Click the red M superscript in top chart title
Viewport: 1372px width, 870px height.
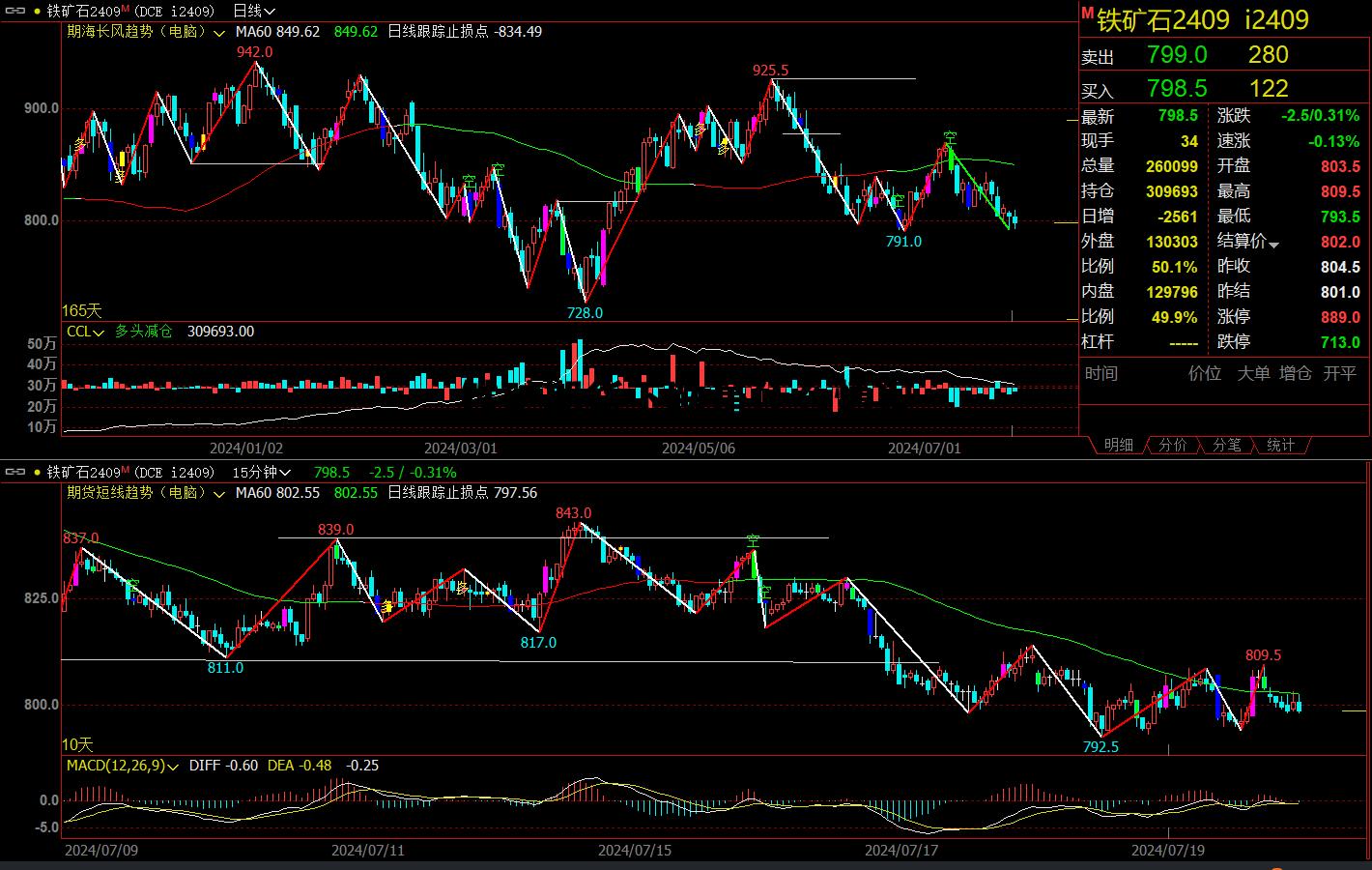[126, 9]
